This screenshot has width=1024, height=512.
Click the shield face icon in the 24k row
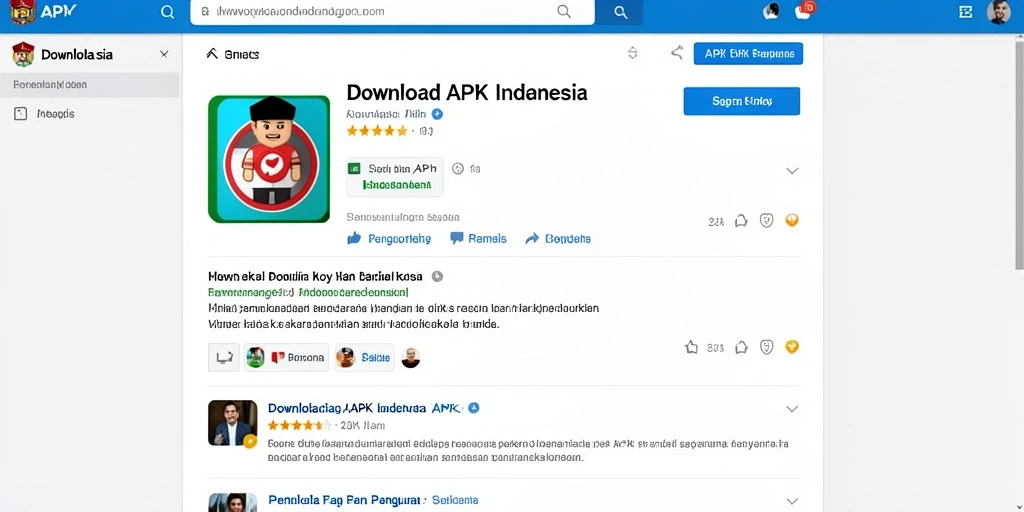pyautogui.click(x=767, y=221)
